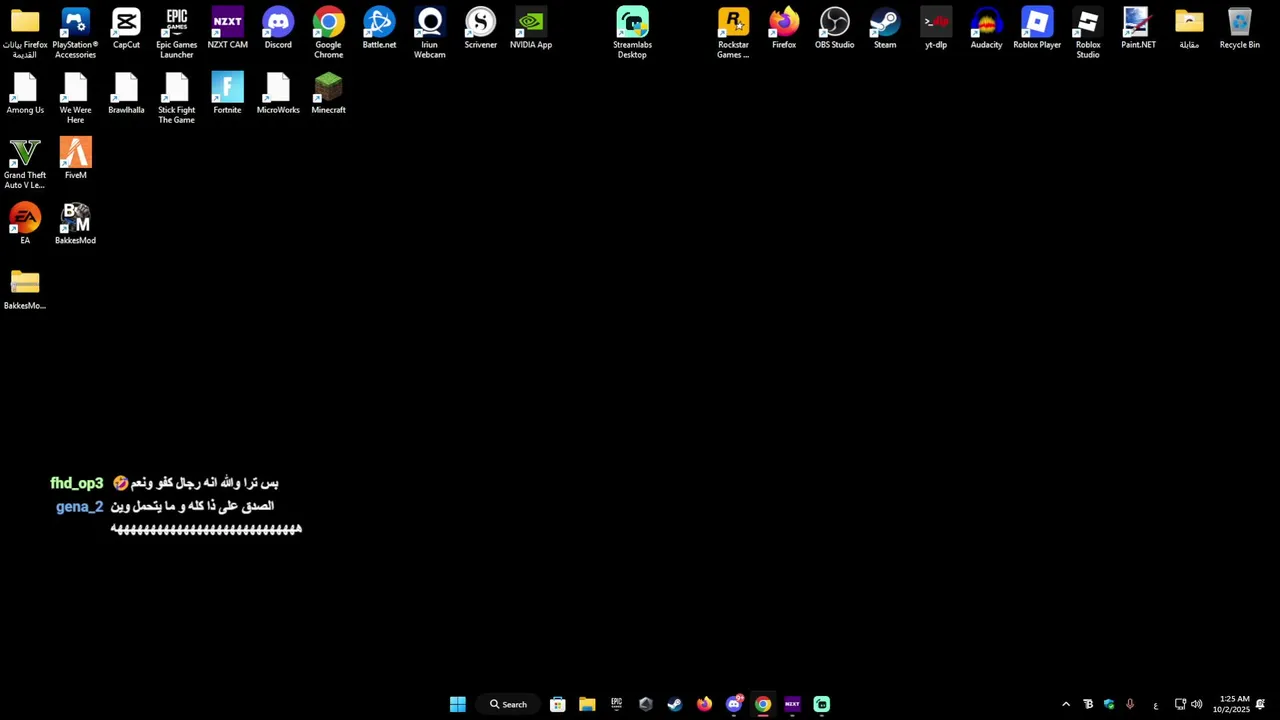The height and width of the screenshot is (720, 1280).
Task: Select the Discord desktop shortcut
Action: tap(278, 29)
